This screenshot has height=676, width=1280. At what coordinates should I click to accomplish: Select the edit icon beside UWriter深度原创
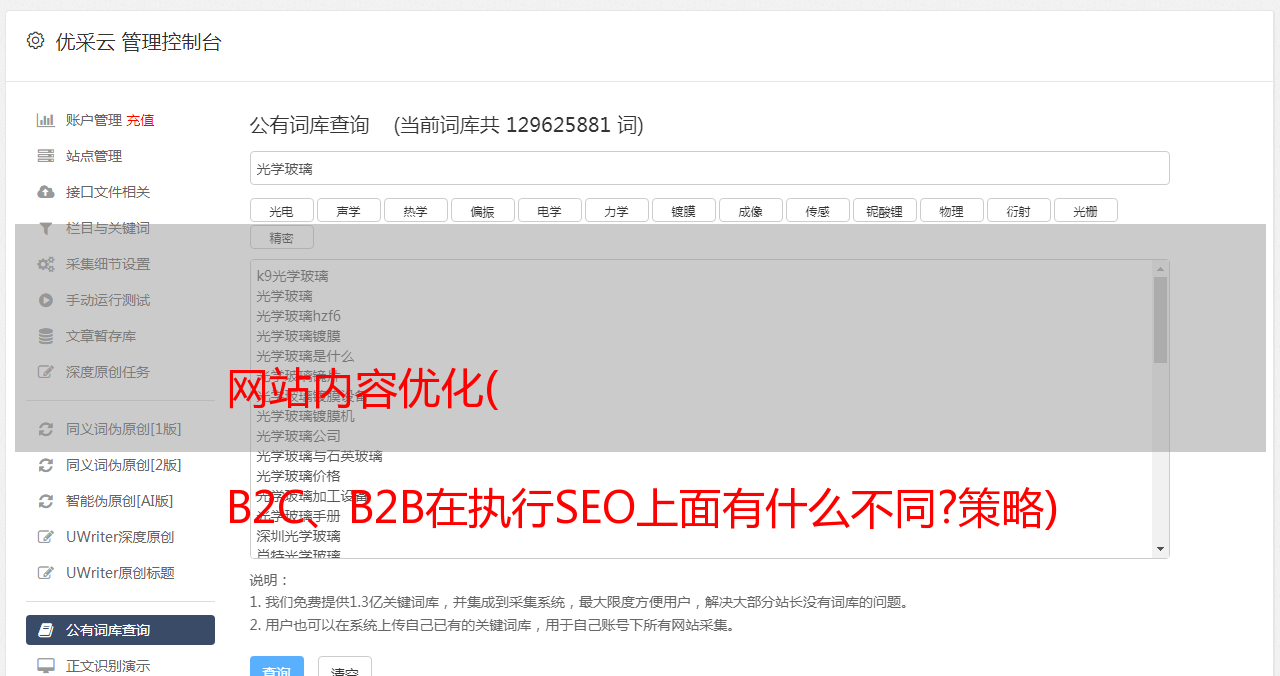pos(45,537)
